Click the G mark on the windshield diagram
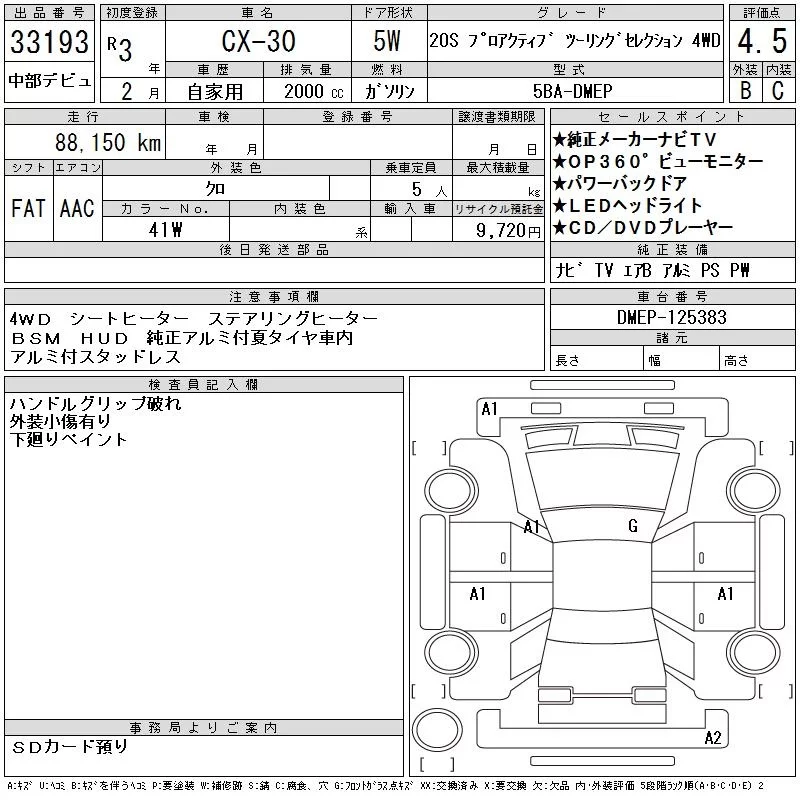This screenshot has width=800, height=800. (633, 526)
